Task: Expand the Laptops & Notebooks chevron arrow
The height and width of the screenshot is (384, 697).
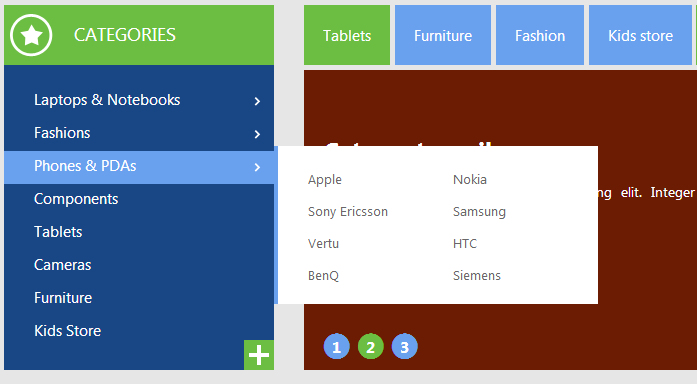Action: [x=257, y=101]
